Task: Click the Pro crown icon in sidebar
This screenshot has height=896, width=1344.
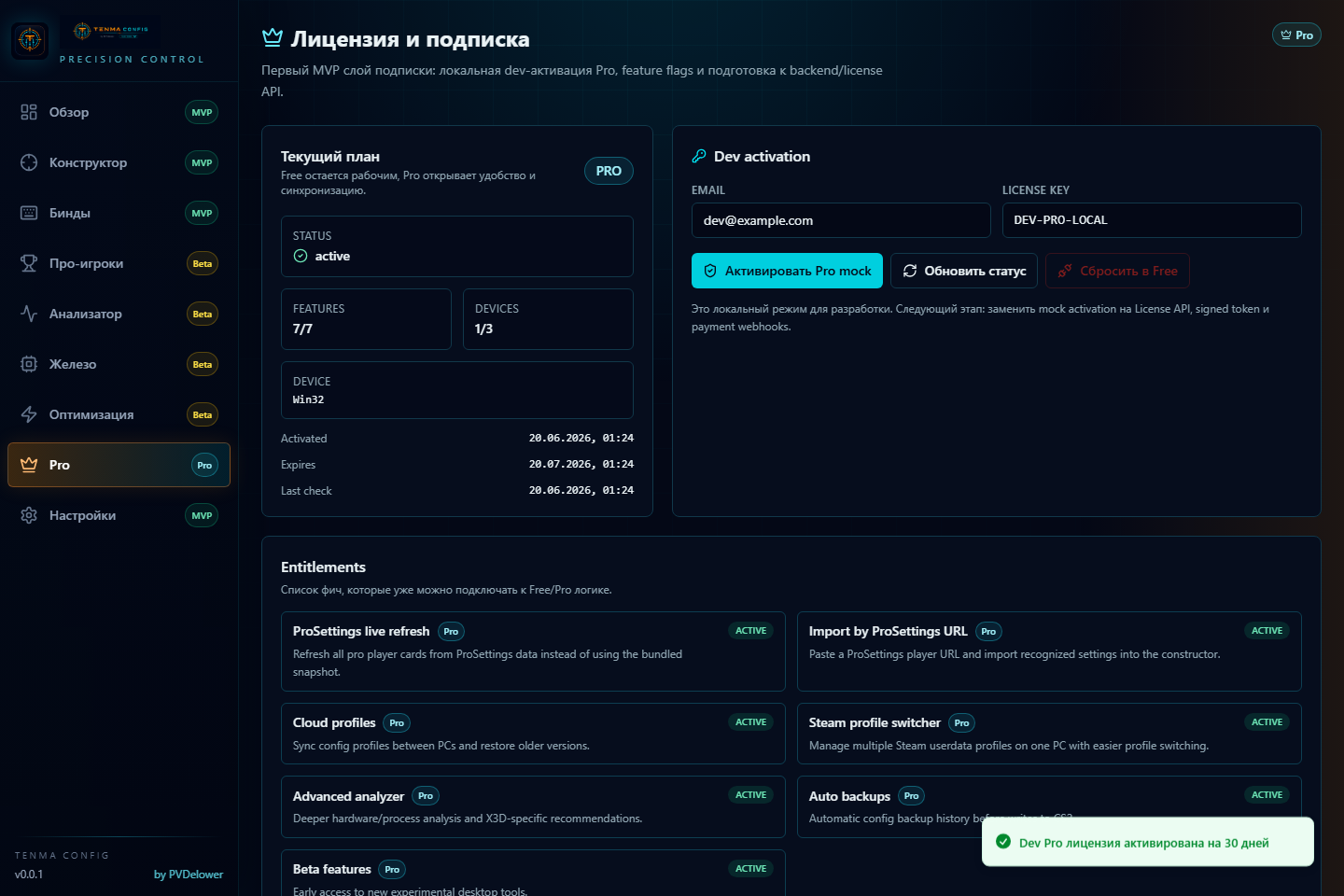Action: tap(29, 465)
